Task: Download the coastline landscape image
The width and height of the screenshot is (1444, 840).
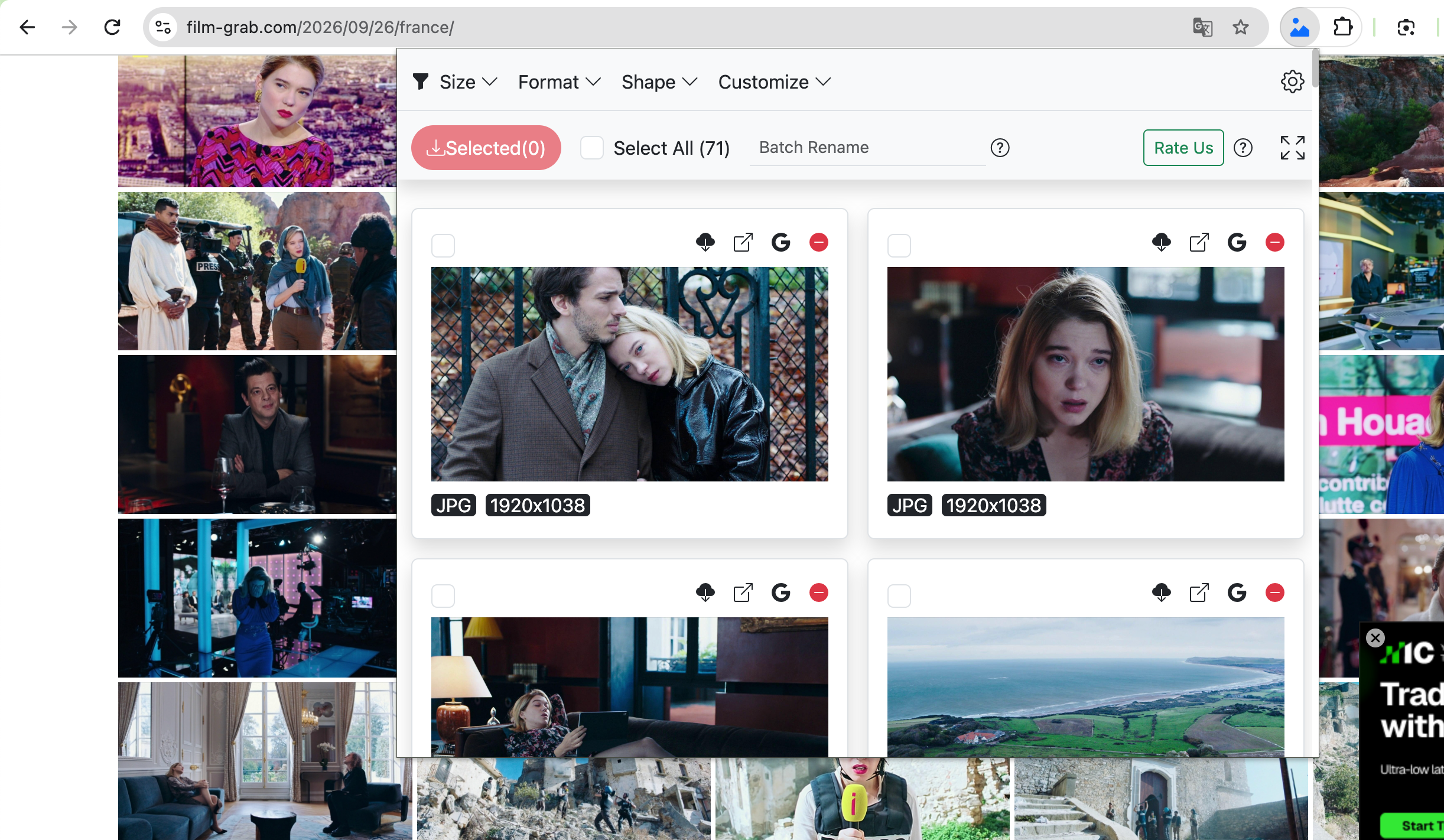Action: click(1162, 592)
